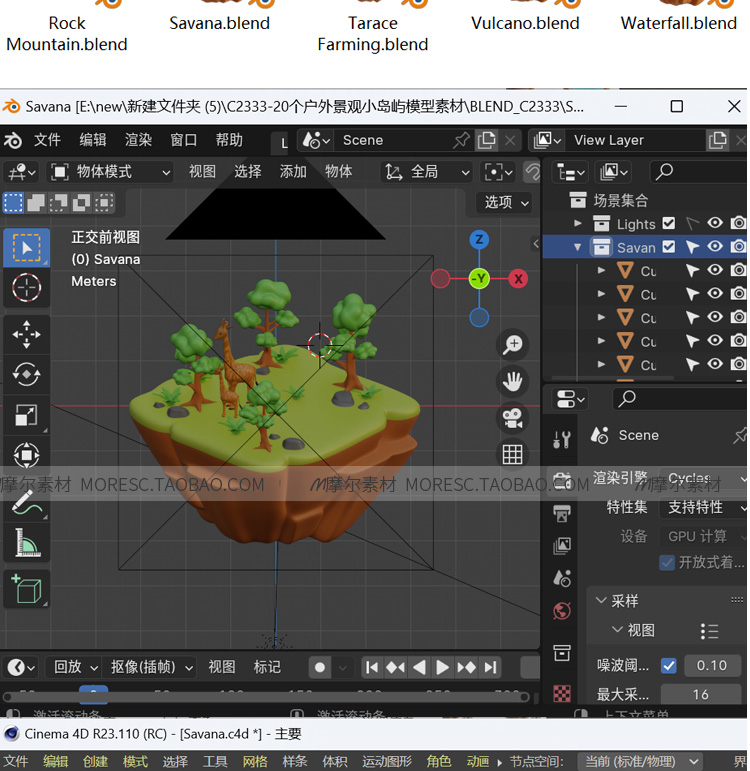Click the pan view hand icon
The height and width of the screenshot is (771, 750).
(512, 381)
